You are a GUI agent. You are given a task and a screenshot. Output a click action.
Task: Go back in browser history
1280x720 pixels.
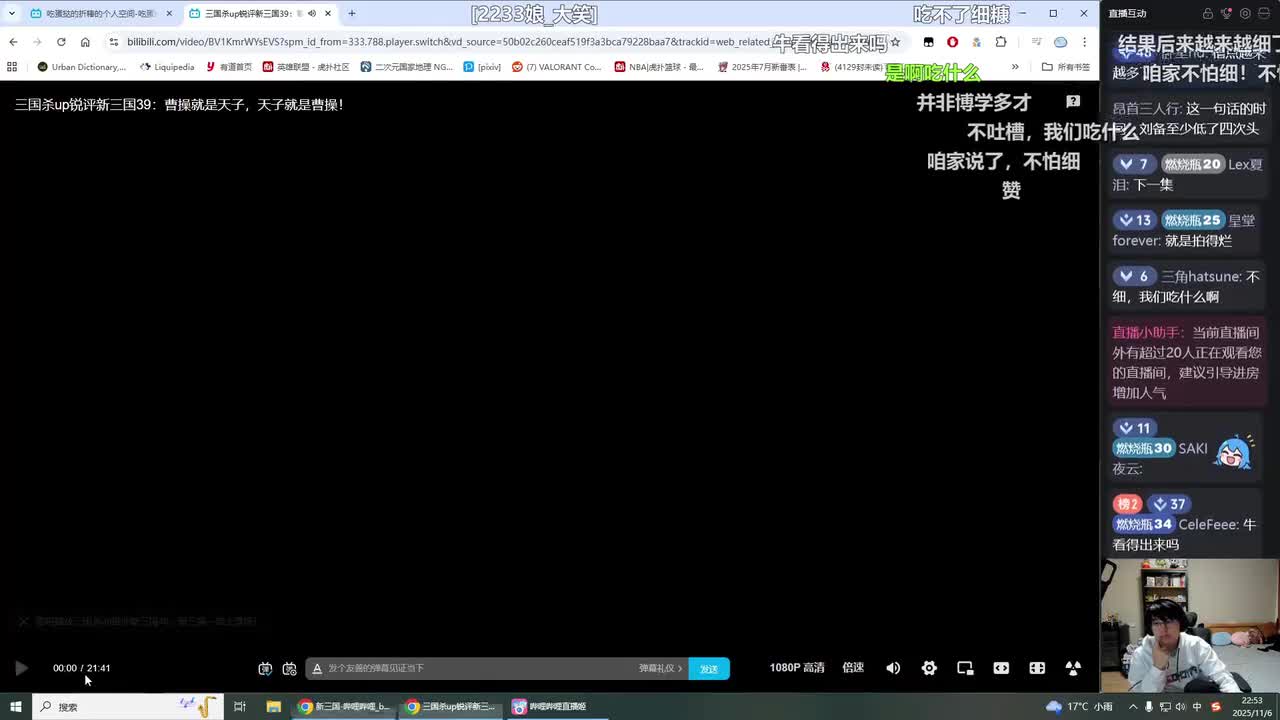click(13, 42)
